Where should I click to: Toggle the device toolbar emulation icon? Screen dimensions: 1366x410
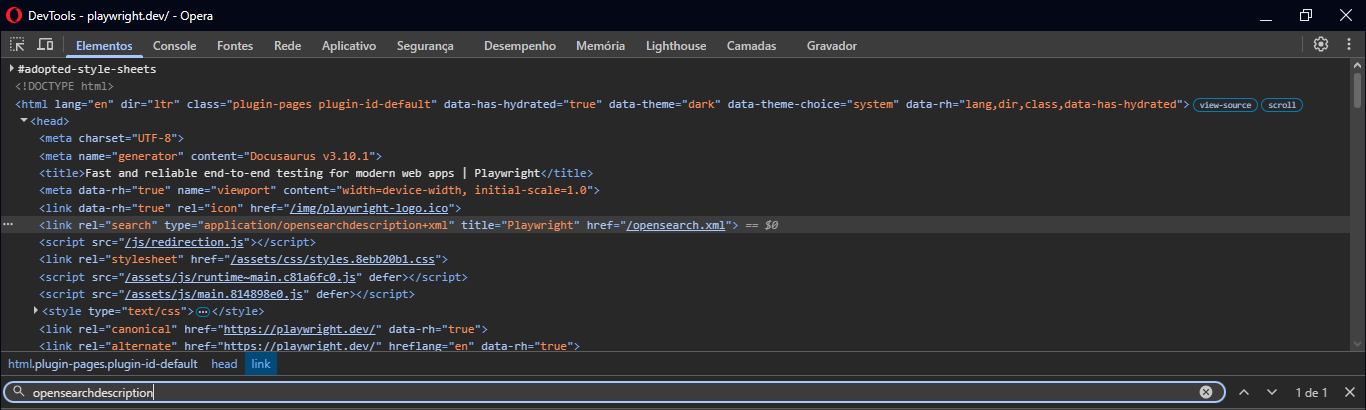pyautogui.click(x=45, y=45)
